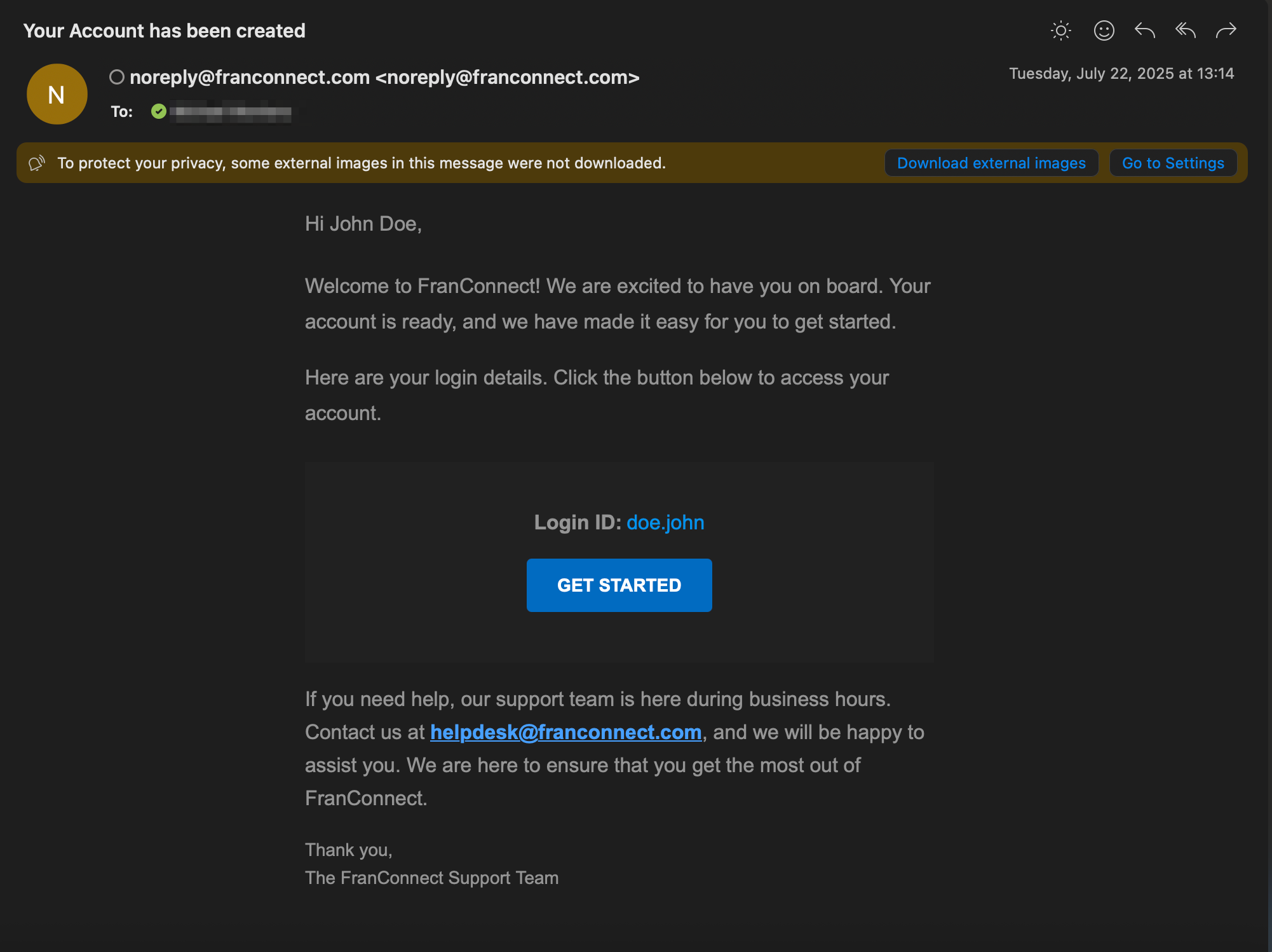Click the privacy shield icon in the banner
1272x952 pixels.
tap(37, 163)
